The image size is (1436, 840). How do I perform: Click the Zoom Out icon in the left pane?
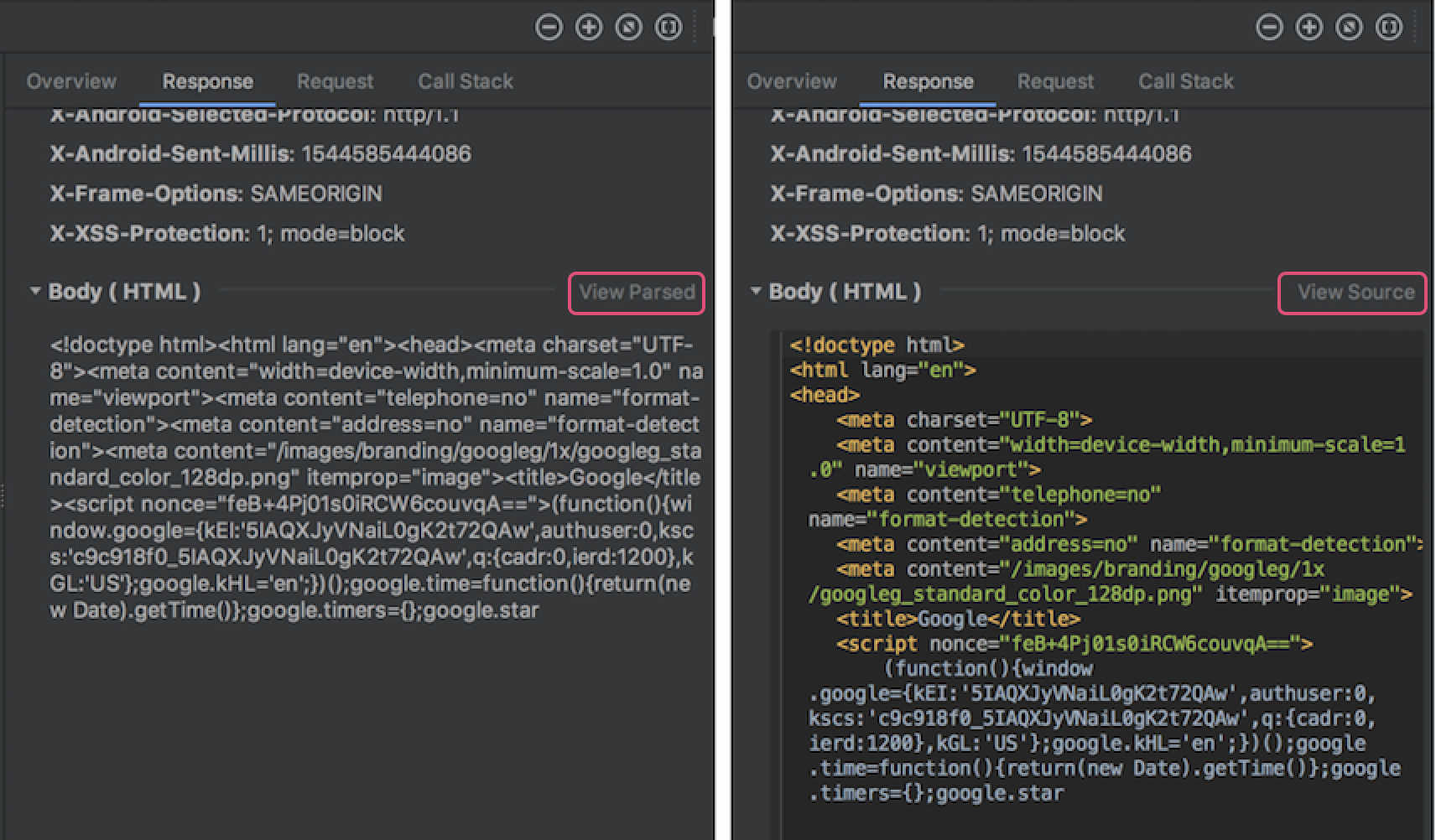click(x=549, y=26)
